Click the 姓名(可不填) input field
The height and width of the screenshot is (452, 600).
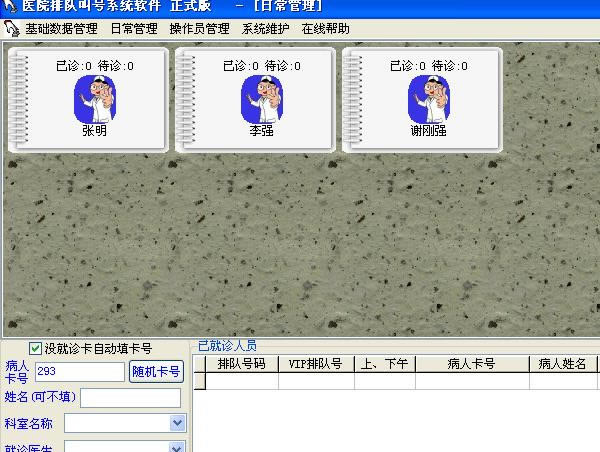[130, 398]
